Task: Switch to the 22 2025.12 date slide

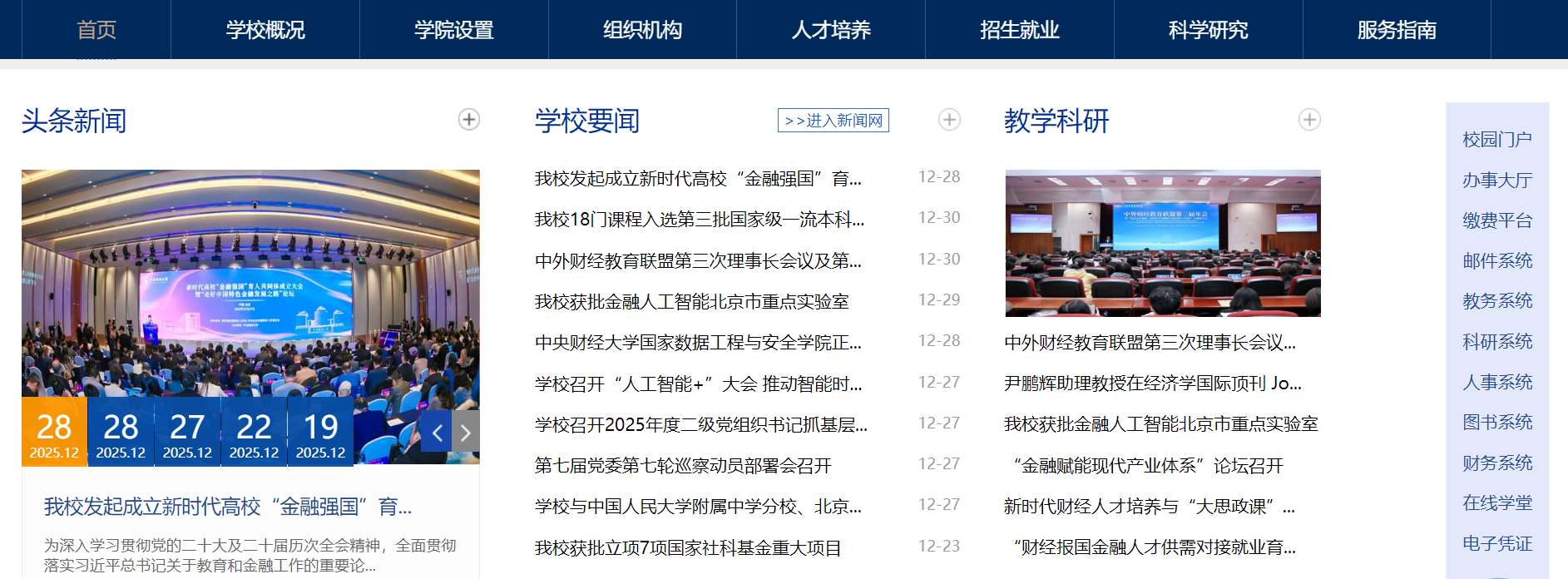Action: (x=254, y=433)
